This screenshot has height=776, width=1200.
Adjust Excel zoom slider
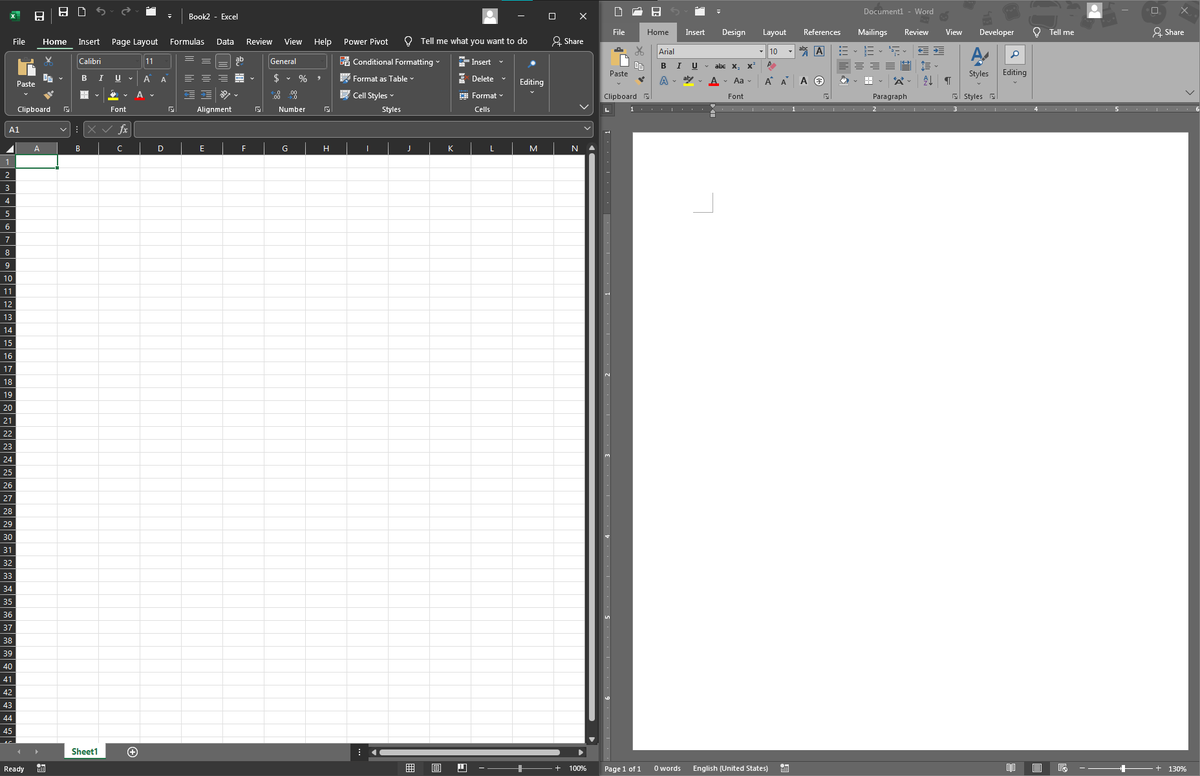pyautogui.click(x=519, y=768)
